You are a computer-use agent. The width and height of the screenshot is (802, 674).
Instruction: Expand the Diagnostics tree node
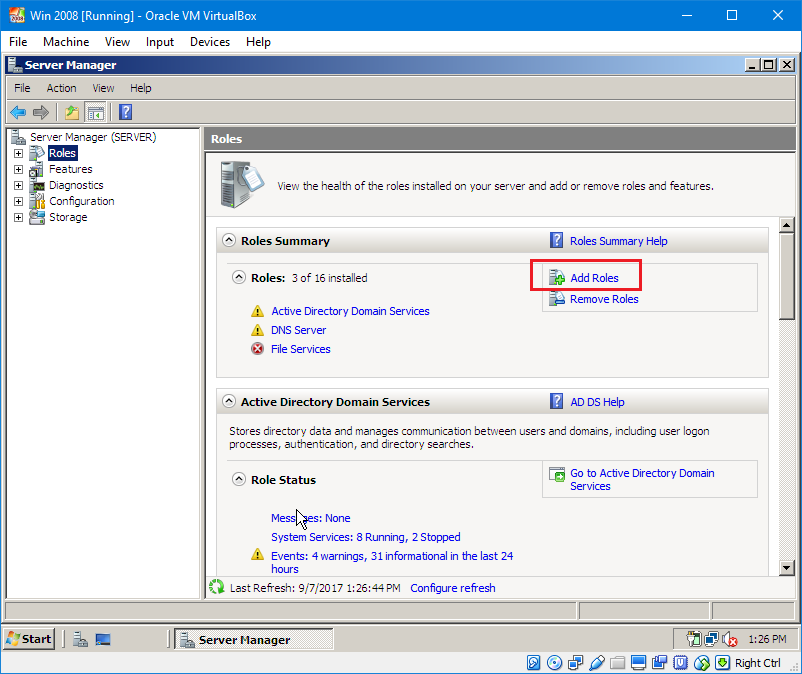click(x=18, y=185)
